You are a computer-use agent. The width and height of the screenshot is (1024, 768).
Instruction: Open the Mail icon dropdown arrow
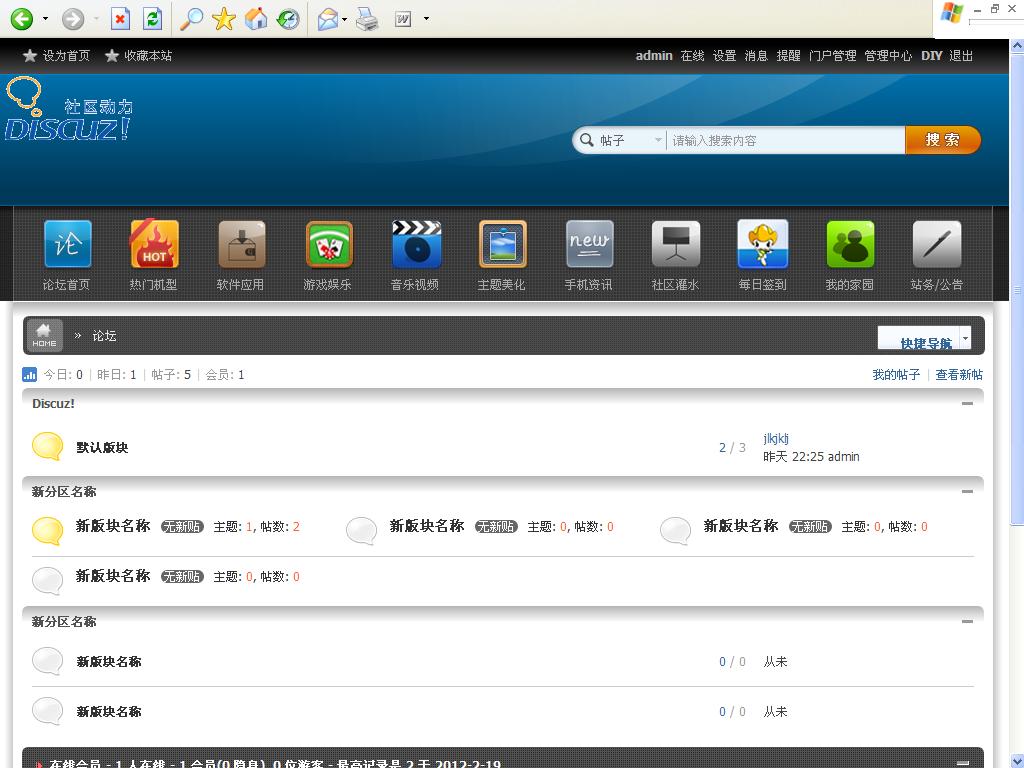tap(344, 19)
